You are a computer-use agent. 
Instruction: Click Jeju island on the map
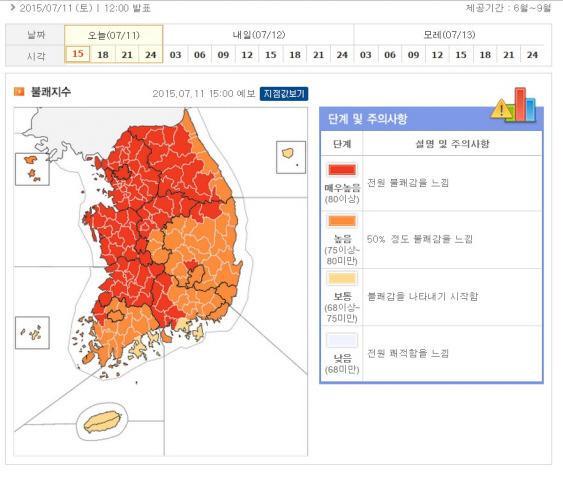tap(103, 421)
